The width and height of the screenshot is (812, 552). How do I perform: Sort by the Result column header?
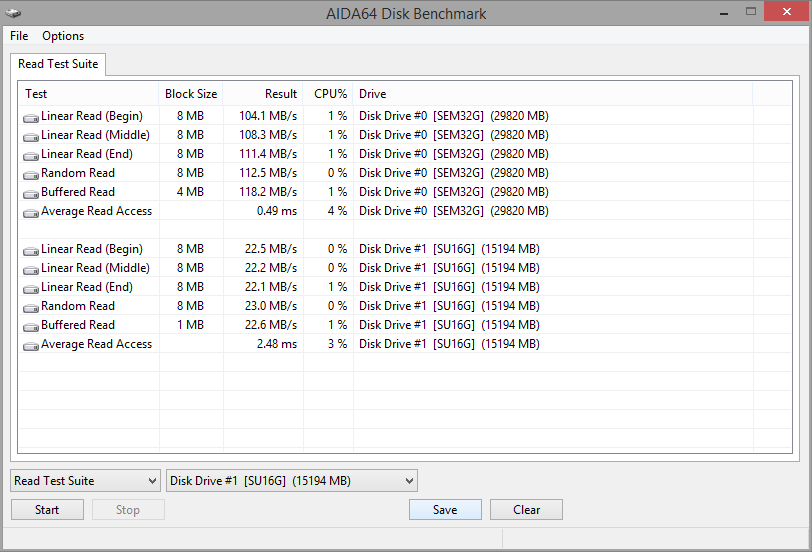point(263,94)
